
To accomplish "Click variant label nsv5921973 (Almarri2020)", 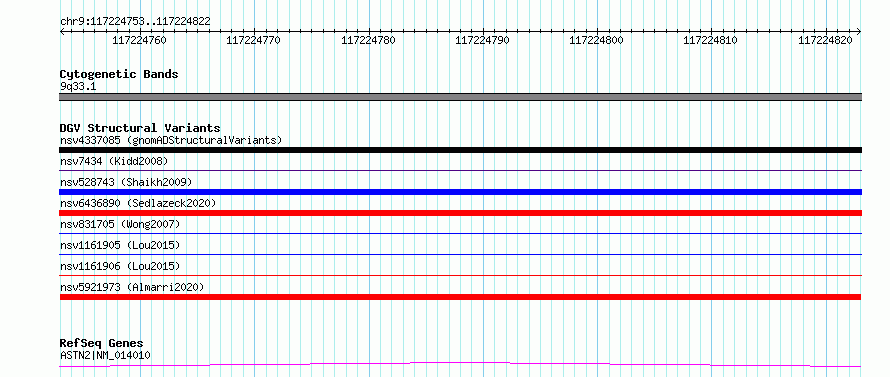I will [x=132, y=287].
